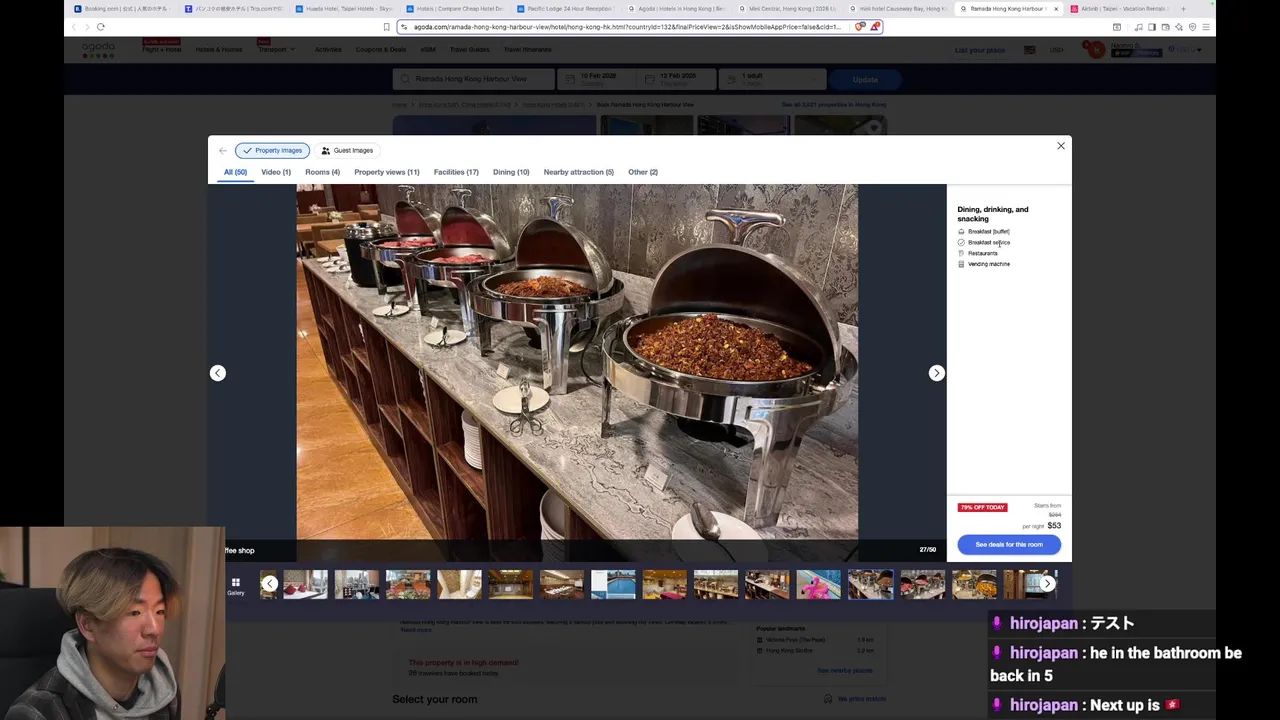
Task: Click the Restaurants amenity text
Action: pyautogui.click(x=982, y=254)
